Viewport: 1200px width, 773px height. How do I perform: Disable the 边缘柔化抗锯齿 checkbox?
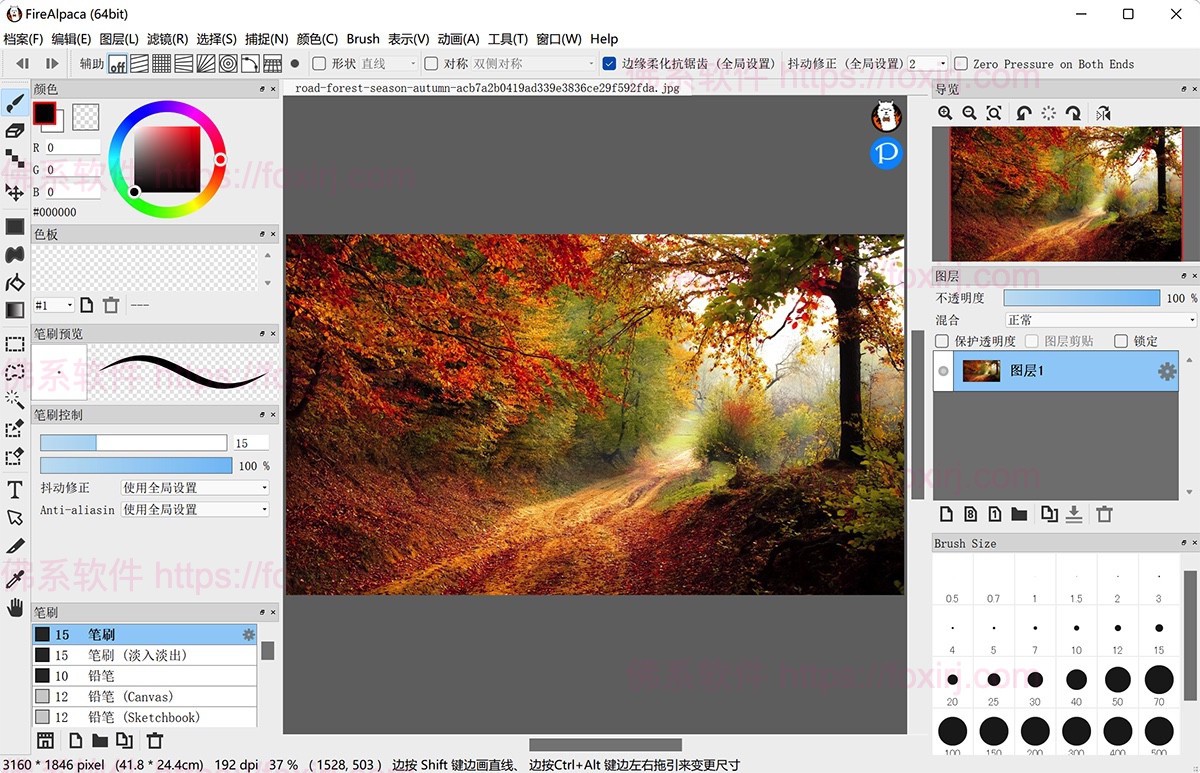pyautogui.click(x=609, y=63)
